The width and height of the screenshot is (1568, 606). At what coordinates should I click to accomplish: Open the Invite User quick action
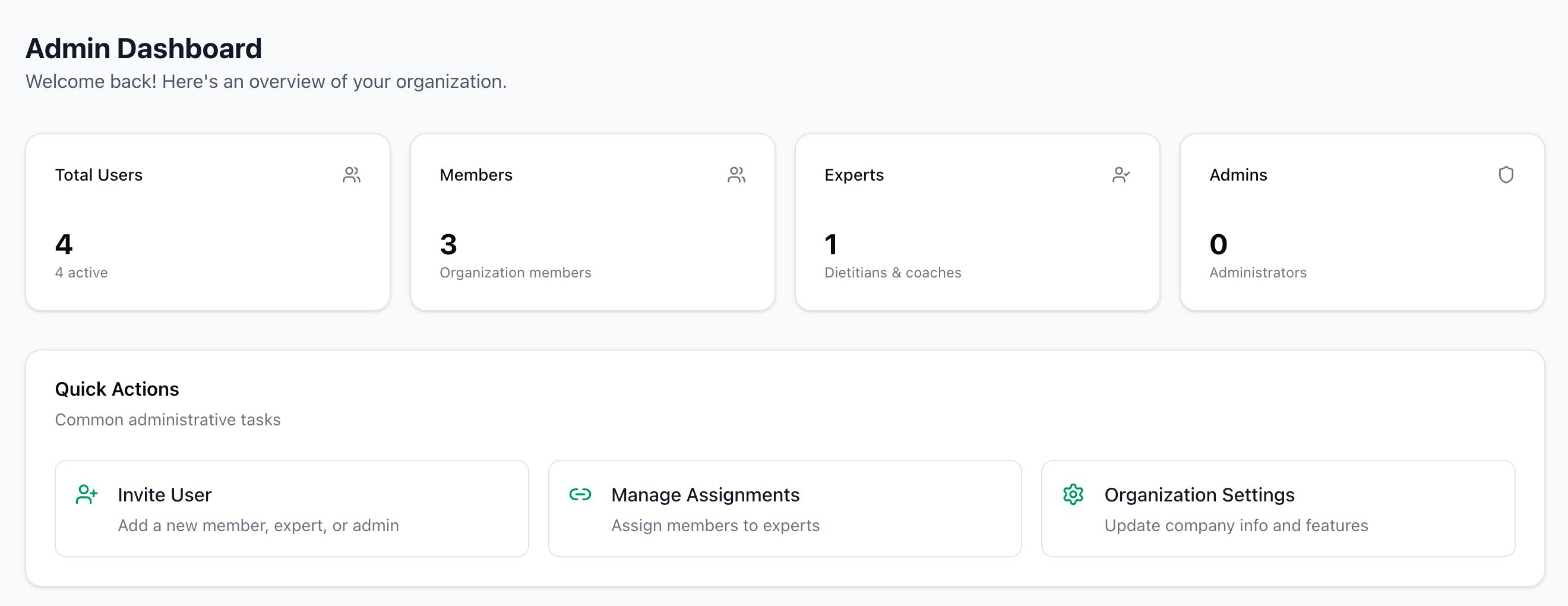pyautogui.click(x=292, y=508)
